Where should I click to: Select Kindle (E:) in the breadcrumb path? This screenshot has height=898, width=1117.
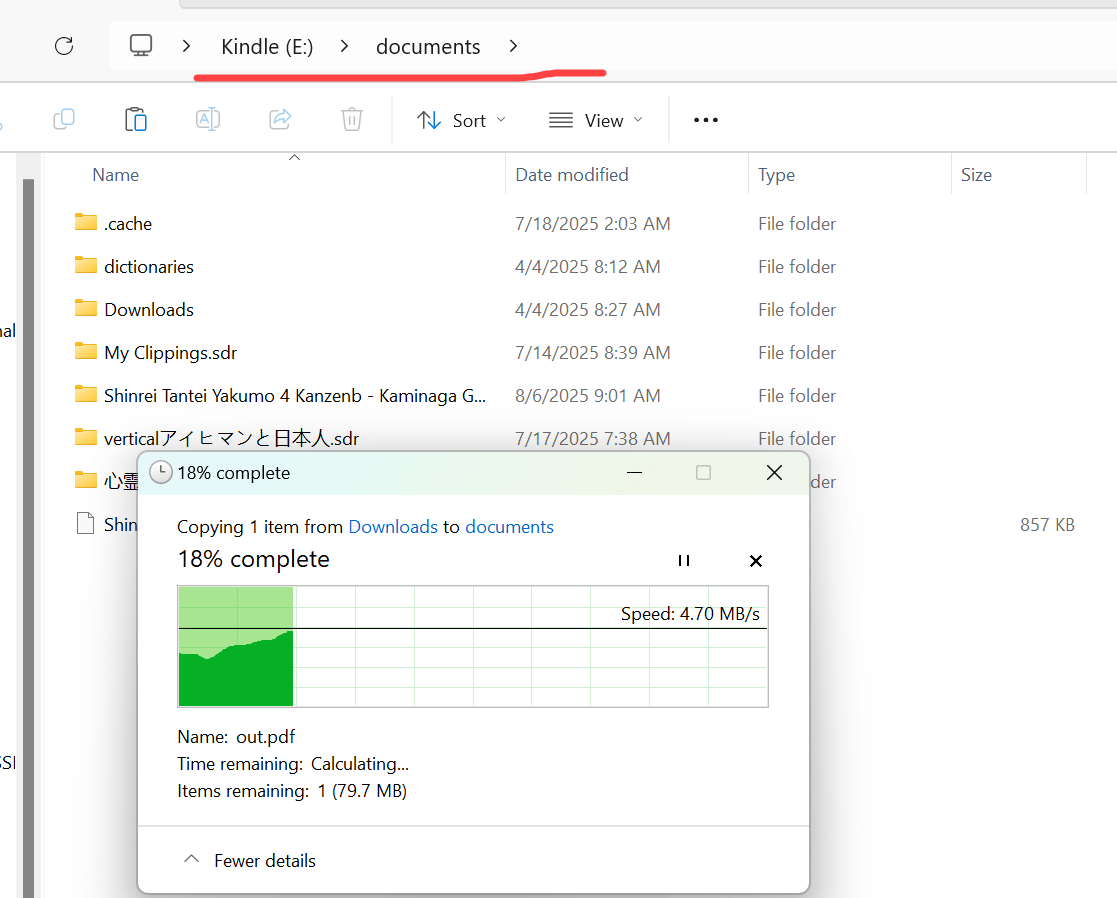pos(267,46)
